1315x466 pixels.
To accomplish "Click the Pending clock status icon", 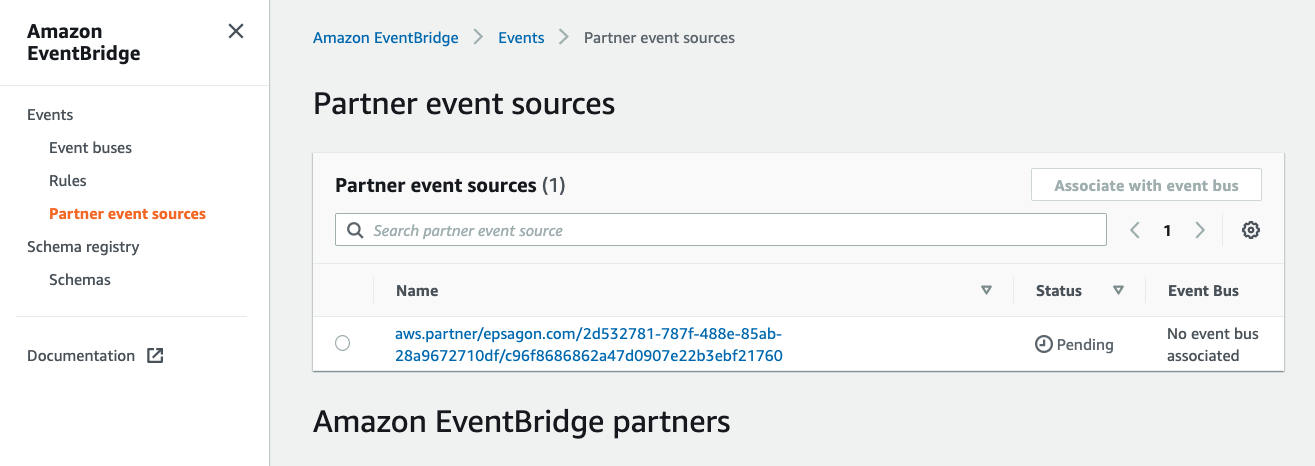I will tap(1043, 344).
